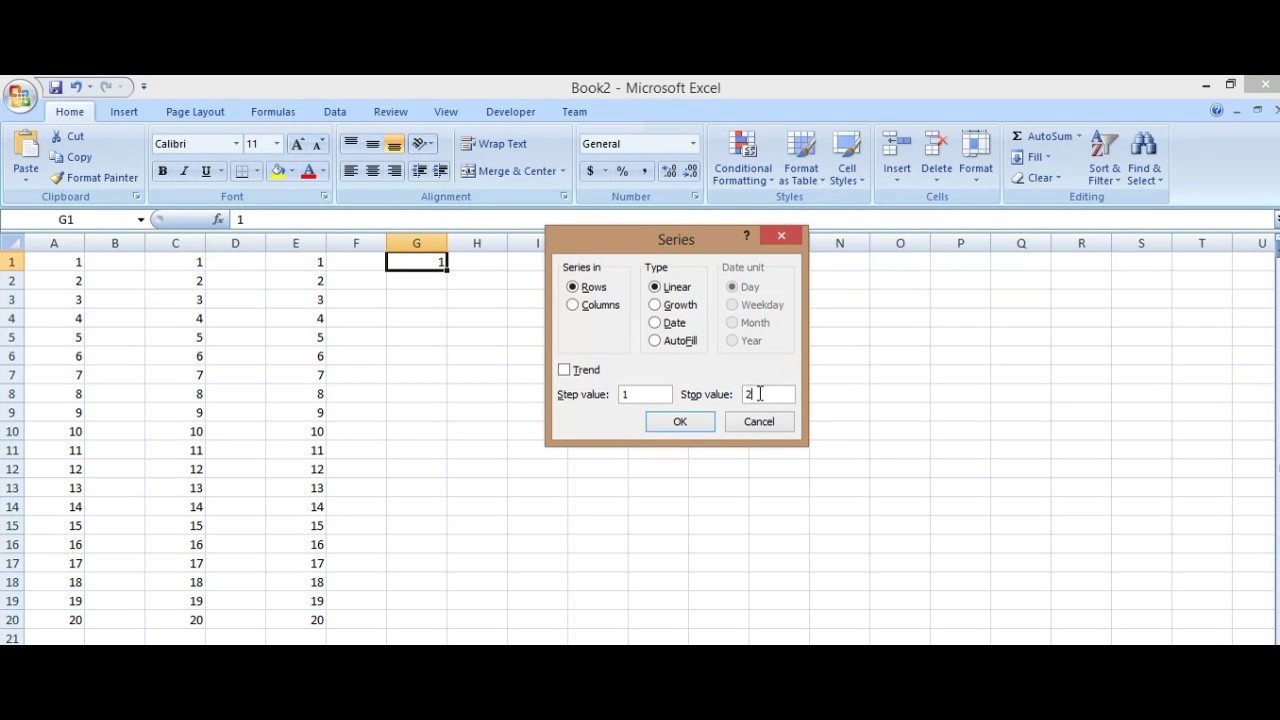This screenshot has height=720, width=1280.
Task: Open font name dropdown
Action: [236, 144]
